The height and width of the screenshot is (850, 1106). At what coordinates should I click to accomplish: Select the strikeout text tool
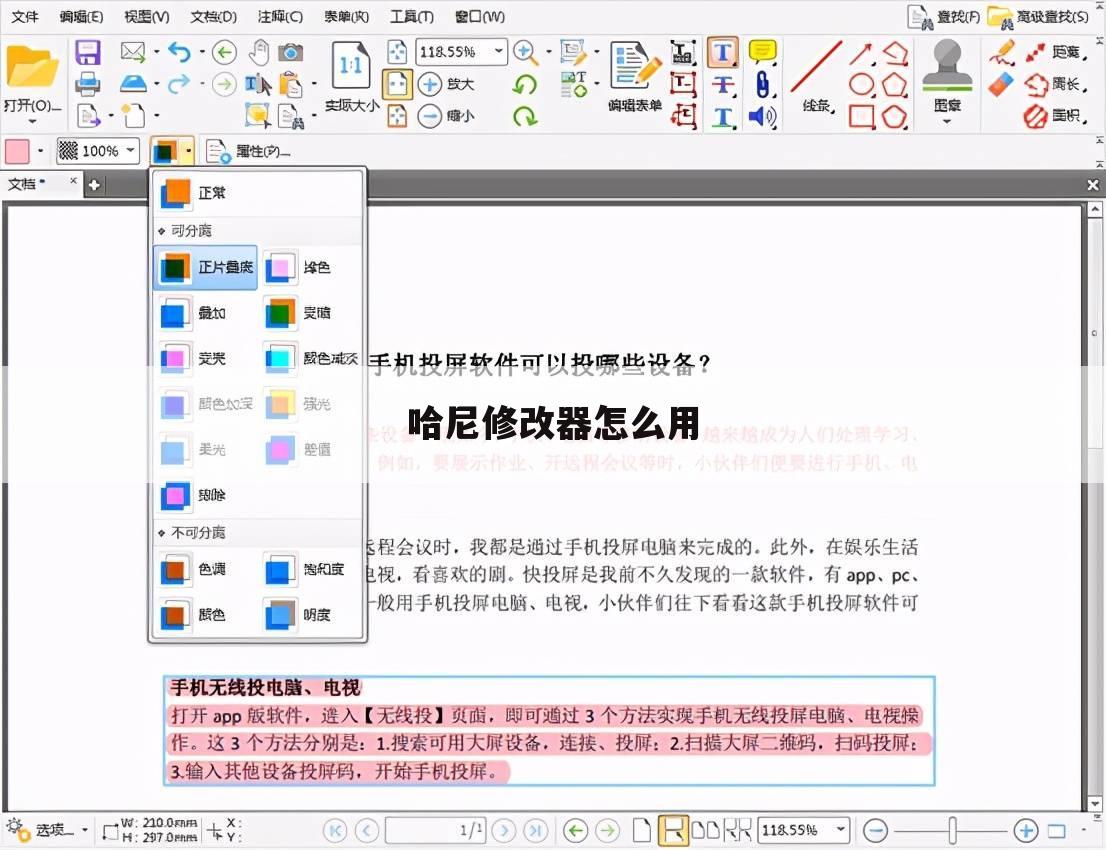coord(722,85)
